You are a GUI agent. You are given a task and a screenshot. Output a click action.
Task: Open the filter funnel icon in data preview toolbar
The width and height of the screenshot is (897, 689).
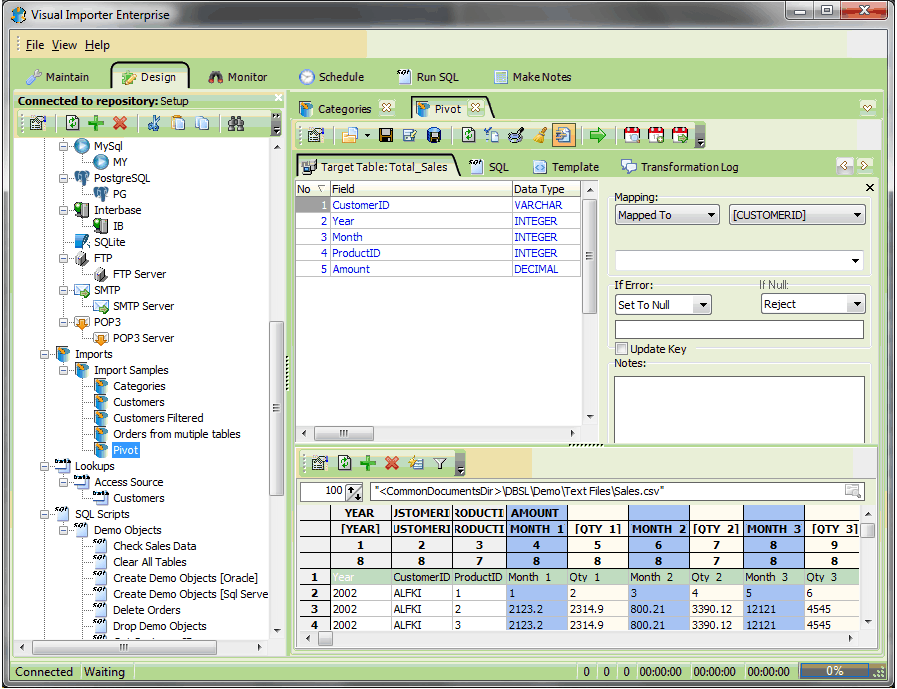click(440, 463)
